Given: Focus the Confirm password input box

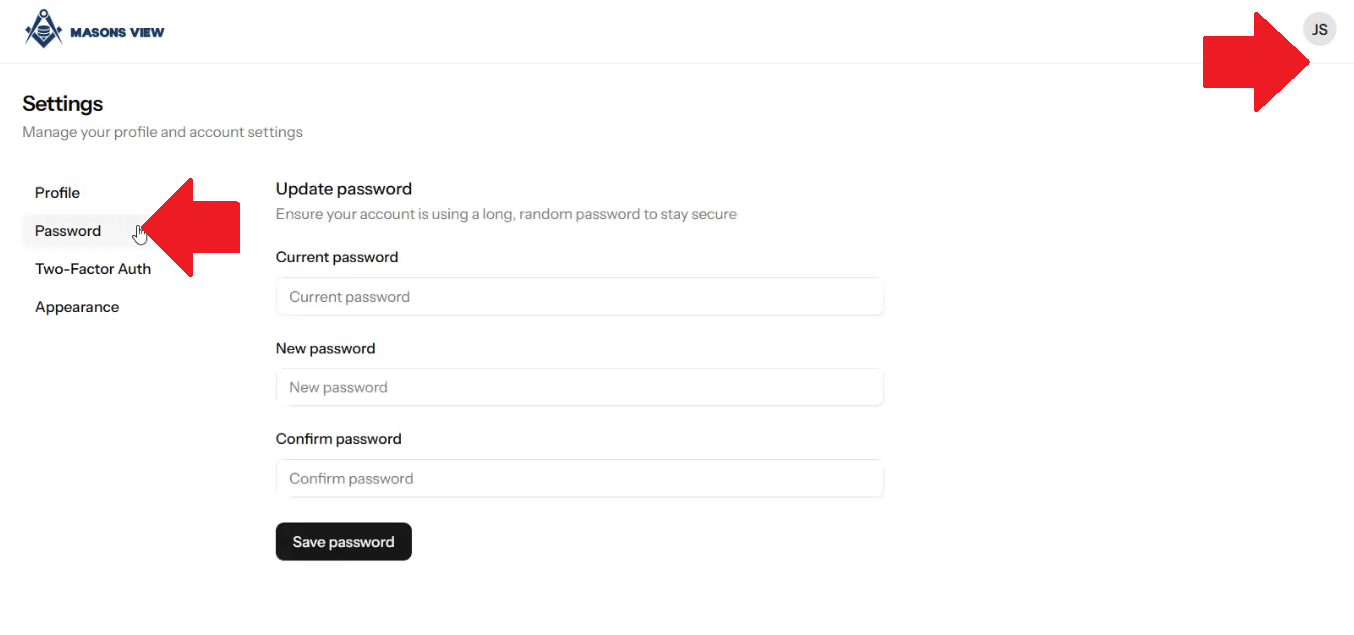Looking at the screenshot, I should tap(579, 479).
